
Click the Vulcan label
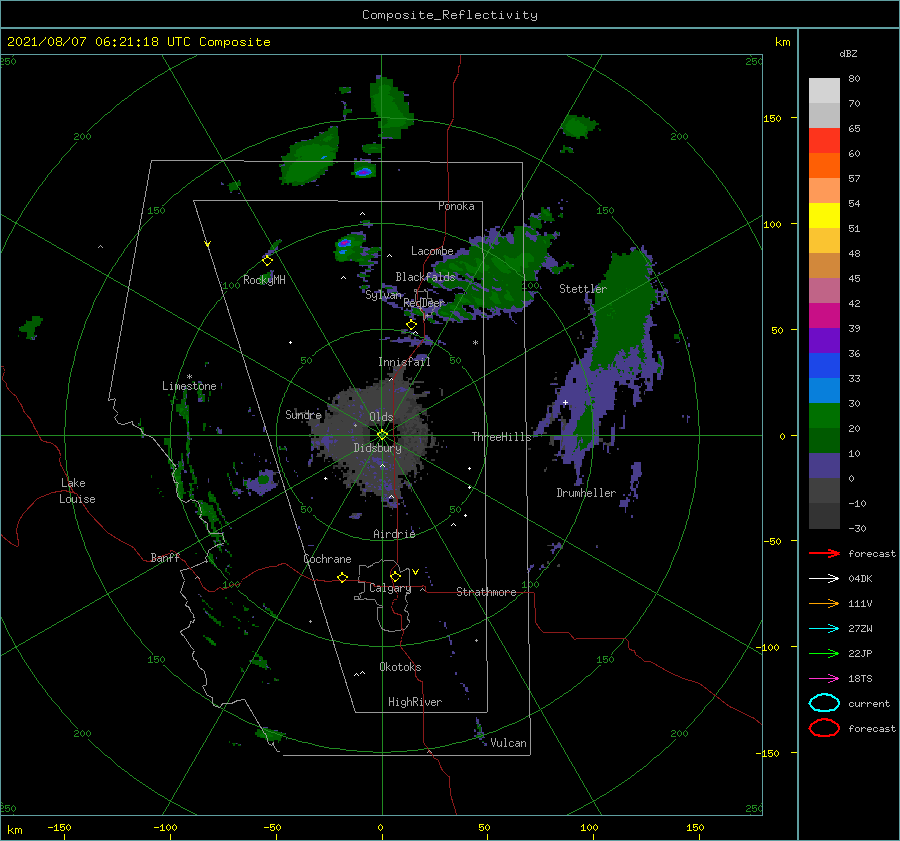pos(509,743)
